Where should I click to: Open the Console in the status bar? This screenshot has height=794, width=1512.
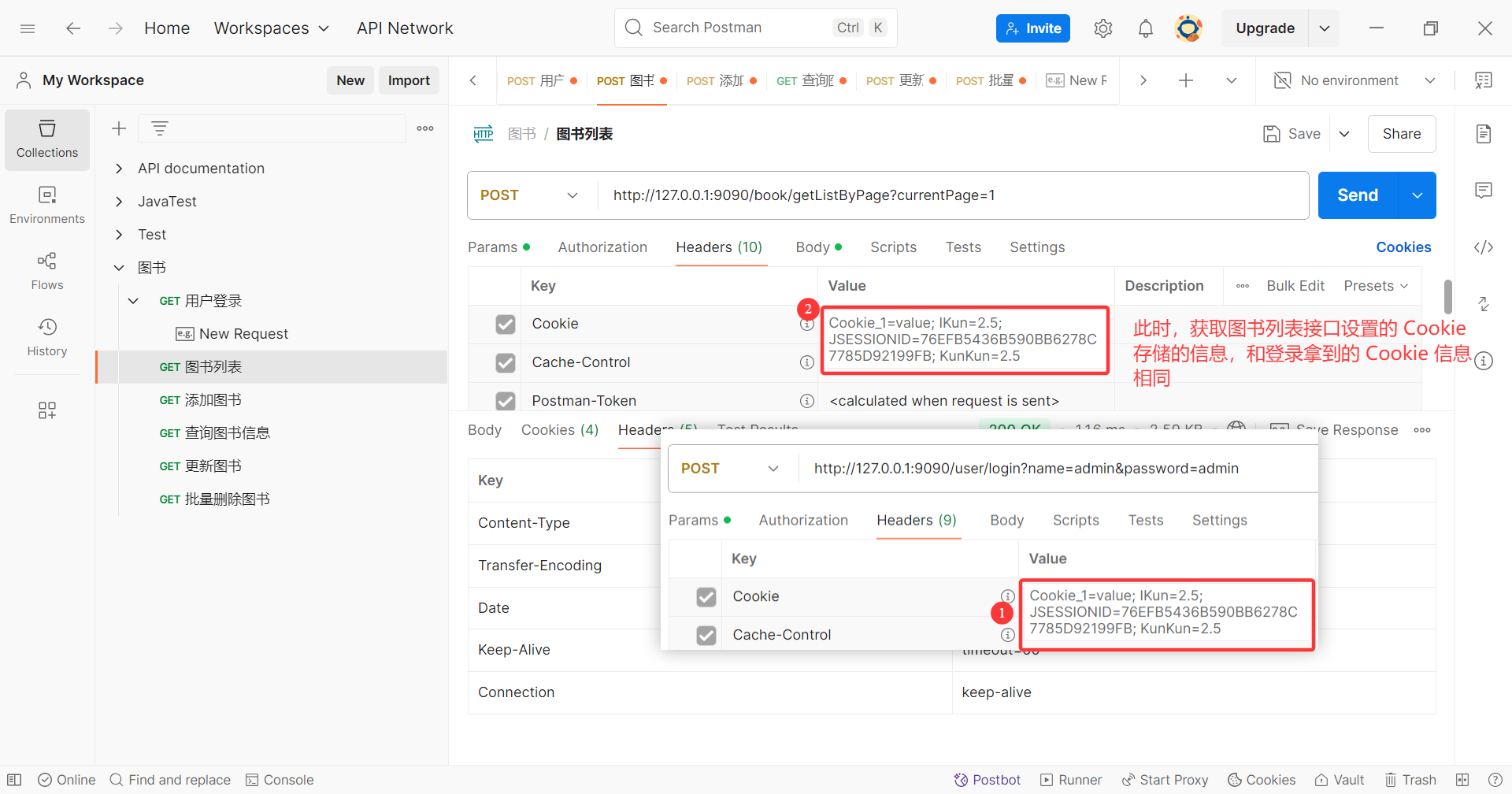[x=280, y=780]
